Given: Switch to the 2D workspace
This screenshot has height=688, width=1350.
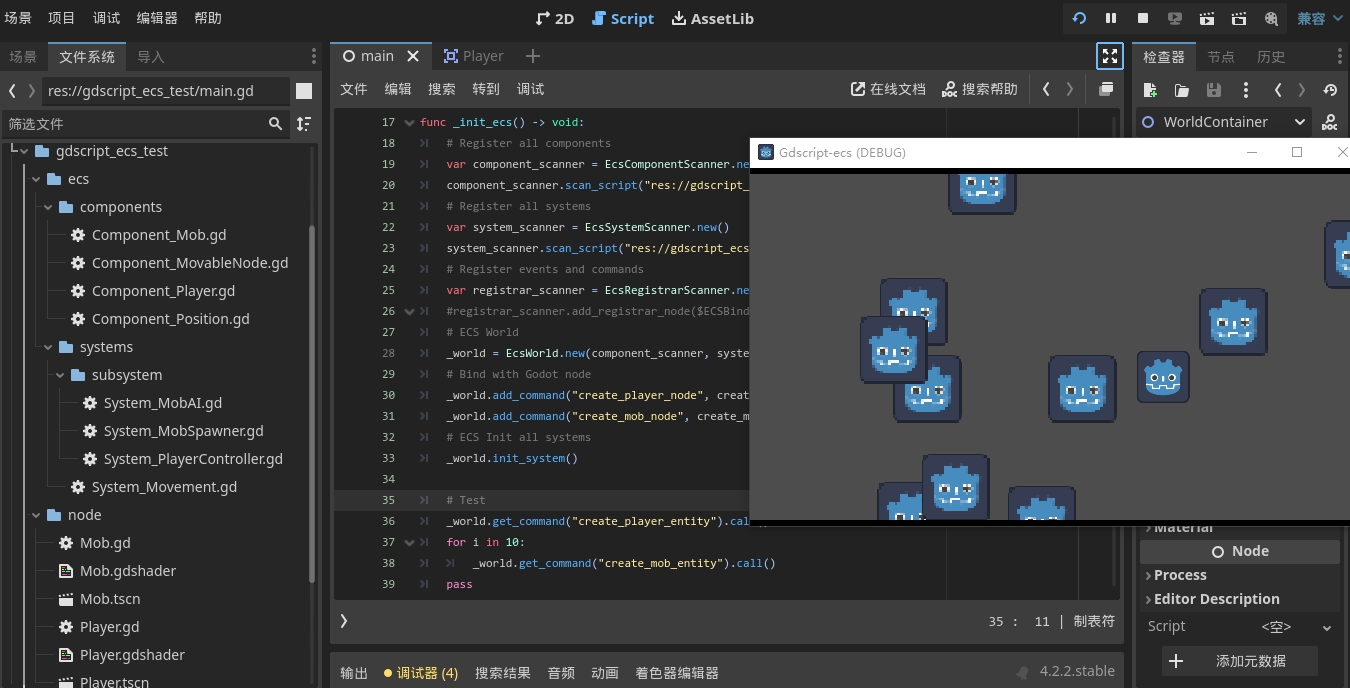Looking at the screenshot, I should (555, 18).
